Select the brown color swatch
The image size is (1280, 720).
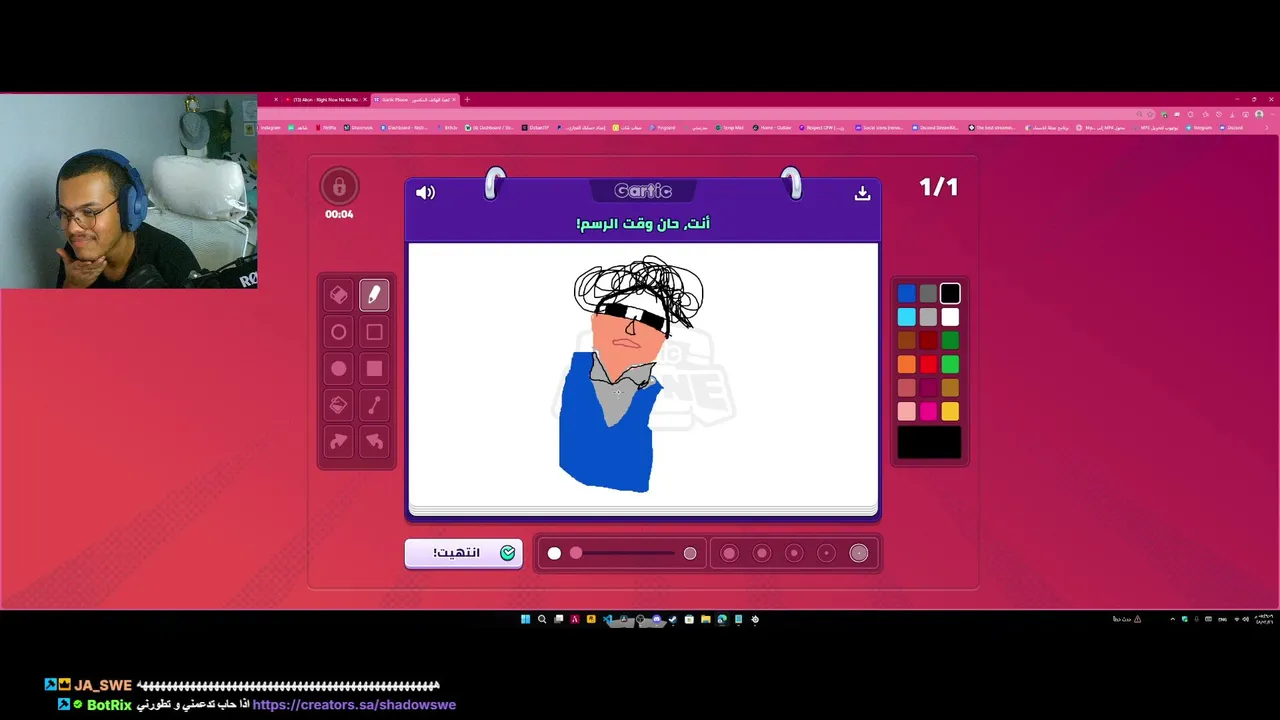[906, 341]
